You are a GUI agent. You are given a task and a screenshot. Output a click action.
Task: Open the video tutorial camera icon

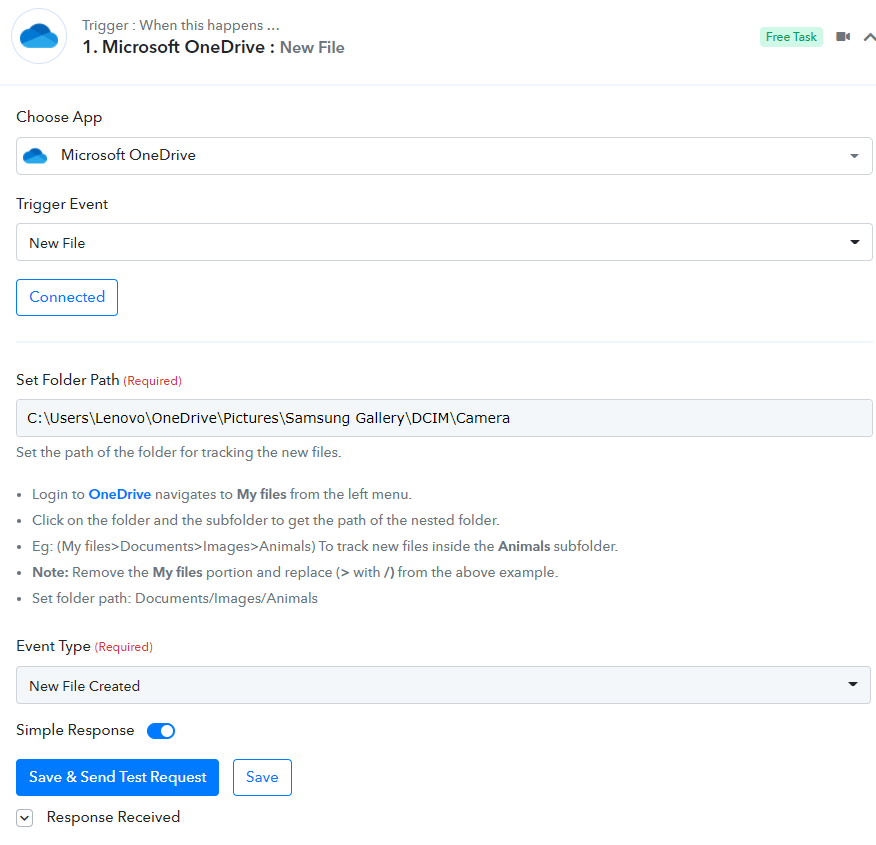click(843, 37)
